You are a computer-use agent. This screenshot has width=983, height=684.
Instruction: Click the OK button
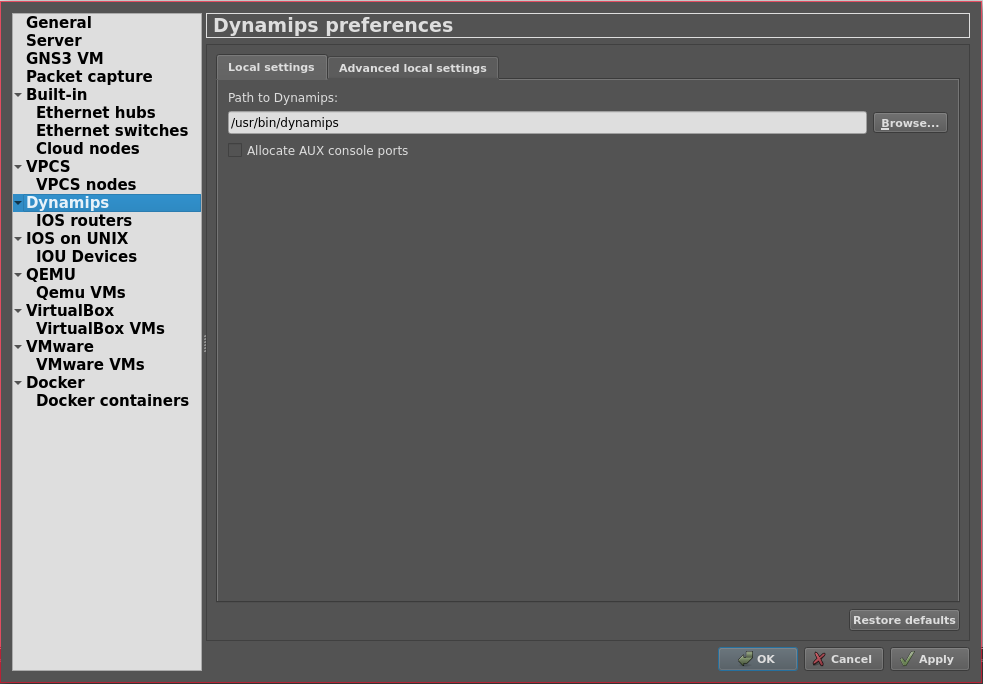757,659
